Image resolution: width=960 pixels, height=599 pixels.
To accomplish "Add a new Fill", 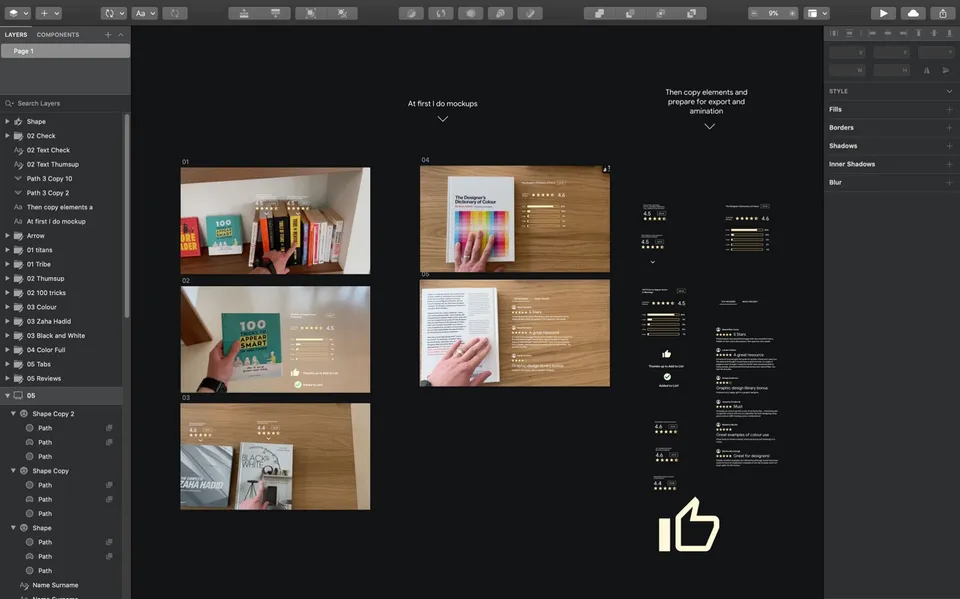I will [x=949, y=110].
